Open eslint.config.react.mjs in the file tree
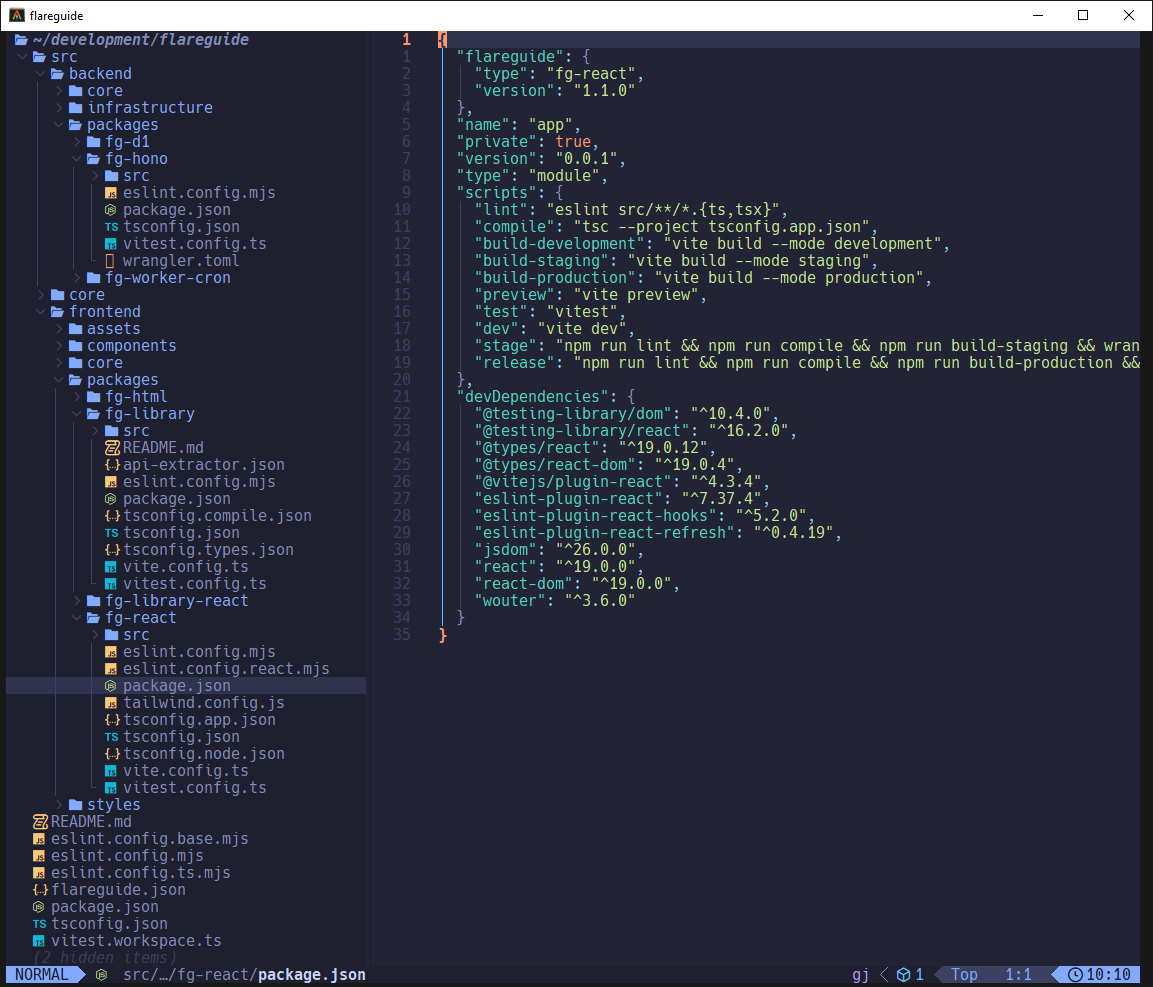 pyautogui.click(x=226, y=669)
